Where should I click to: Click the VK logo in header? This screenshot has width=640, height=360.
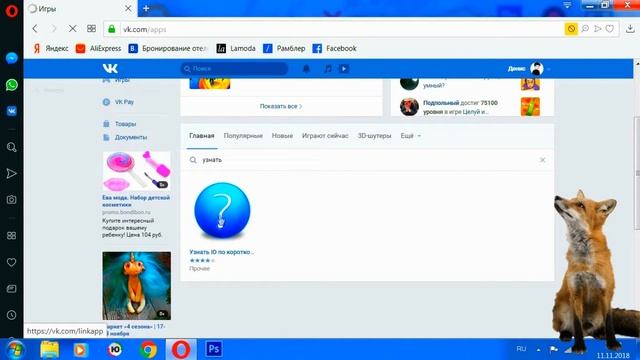pos(110,68)
